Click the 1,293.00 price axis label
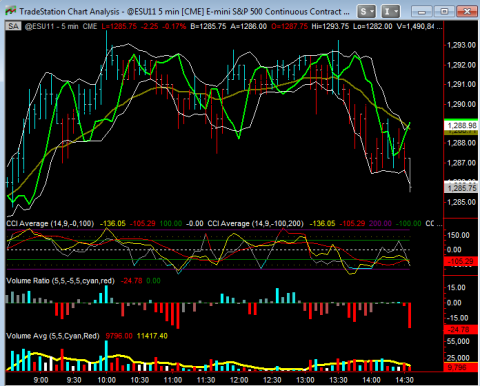The height and width of the screenshot is (386, 480). (461, 45)
